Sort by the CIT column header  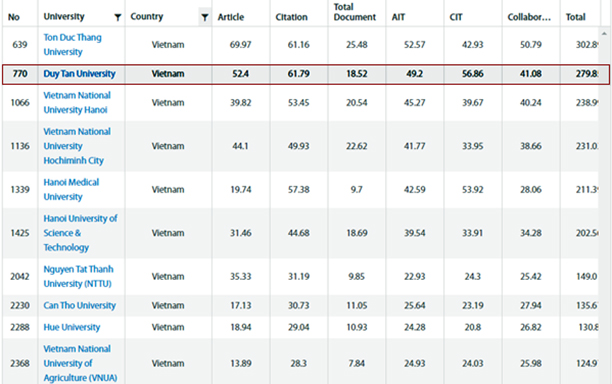click(455, 17)
